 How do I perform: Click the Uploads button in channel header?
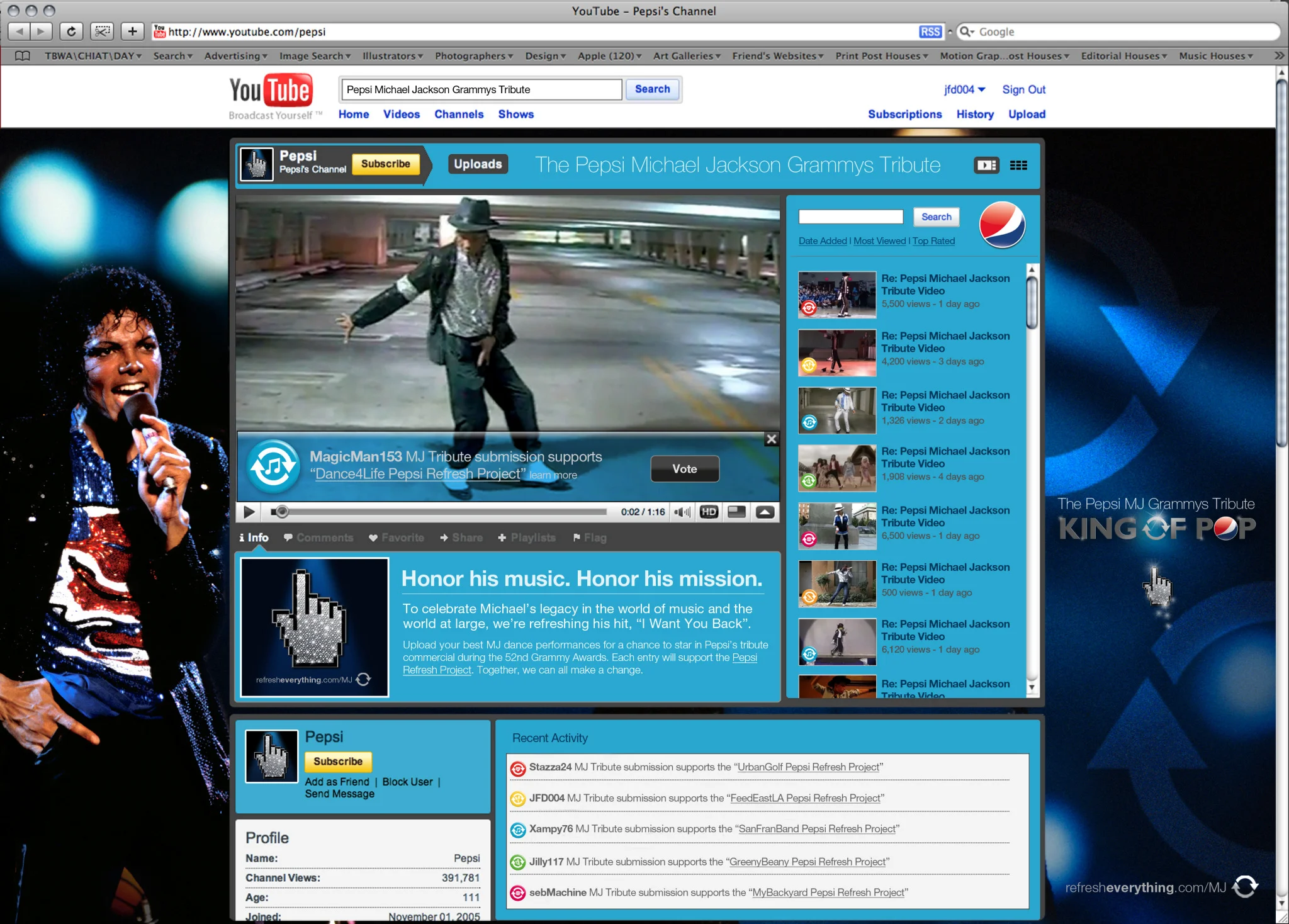point(478,164)
